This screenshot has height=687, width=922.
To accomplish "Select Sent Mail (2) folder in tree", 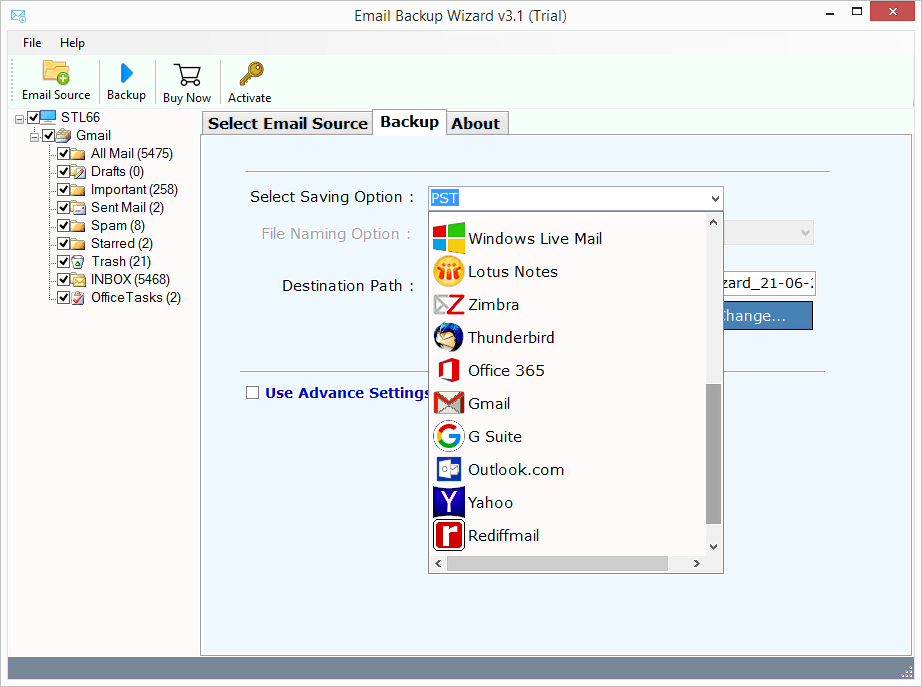I will (127, 208).
